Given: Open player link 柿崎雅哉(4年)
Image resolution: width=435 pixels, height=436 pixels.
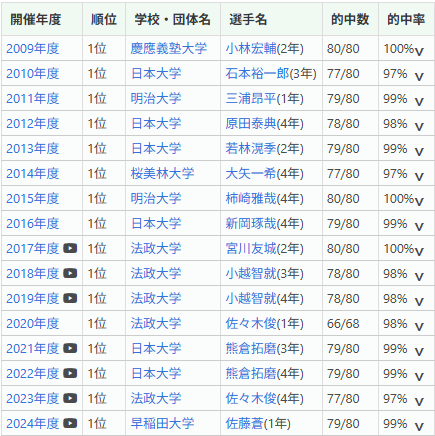Looking at the screenshot, I should [264, 199].
